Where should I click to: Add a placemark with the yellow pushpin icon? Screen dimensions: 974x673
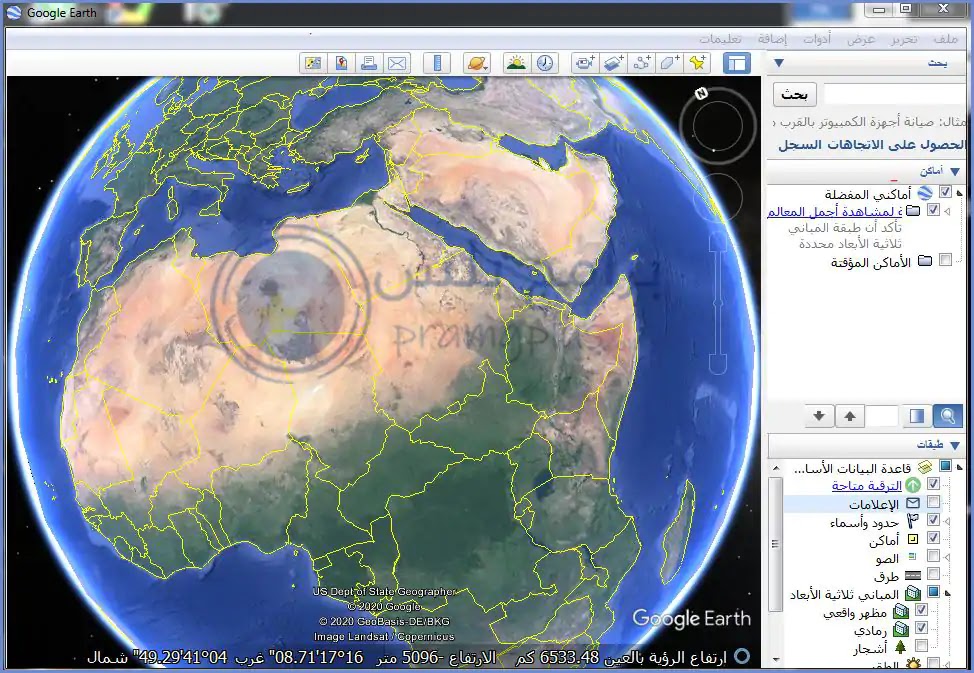coord(698,63)
